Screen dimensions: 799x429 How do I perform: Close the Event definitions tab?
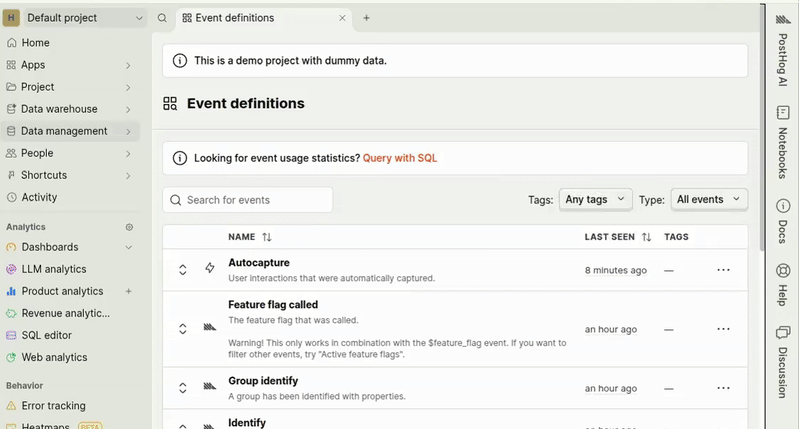click(x=342, y=18)
